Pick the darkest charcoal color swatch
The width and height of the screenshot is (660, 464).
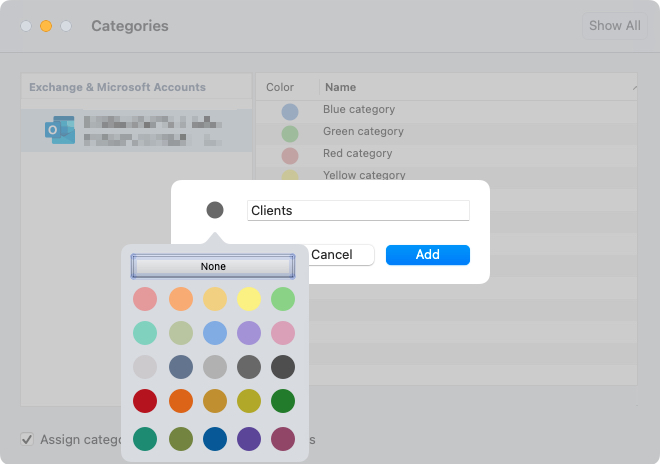[x=283, y=367]
